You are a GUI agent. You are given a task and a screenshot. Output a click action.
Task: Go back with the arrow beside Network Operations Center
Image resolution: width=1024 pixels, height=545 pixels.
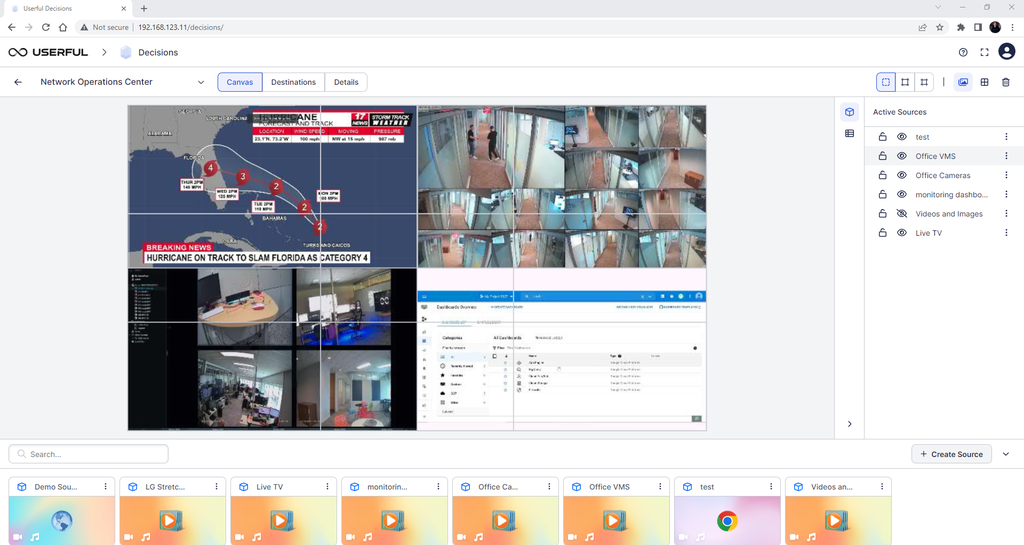point(18,82)
